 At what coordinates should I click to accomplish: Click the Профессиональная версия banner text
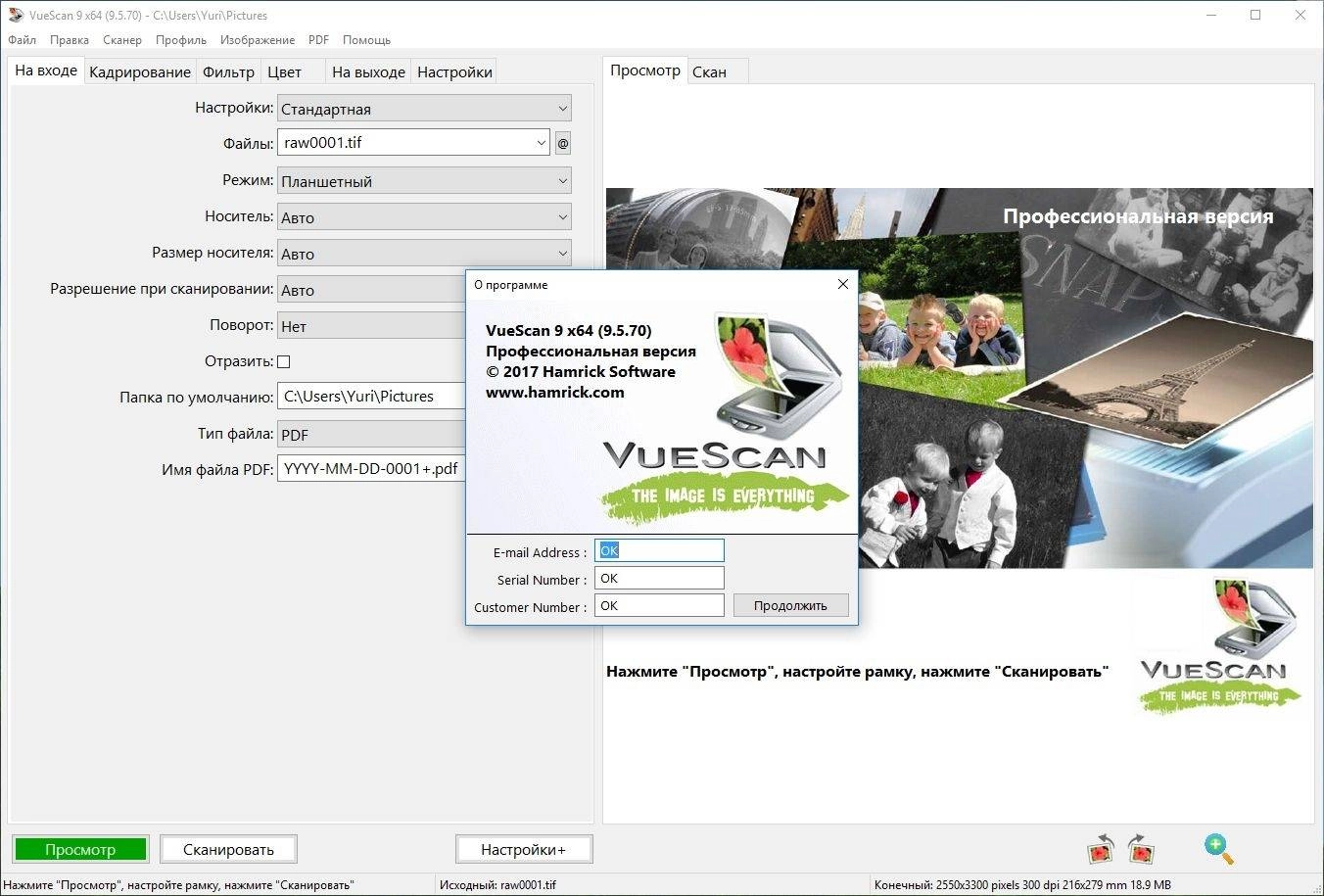[x=1138, y=216]
